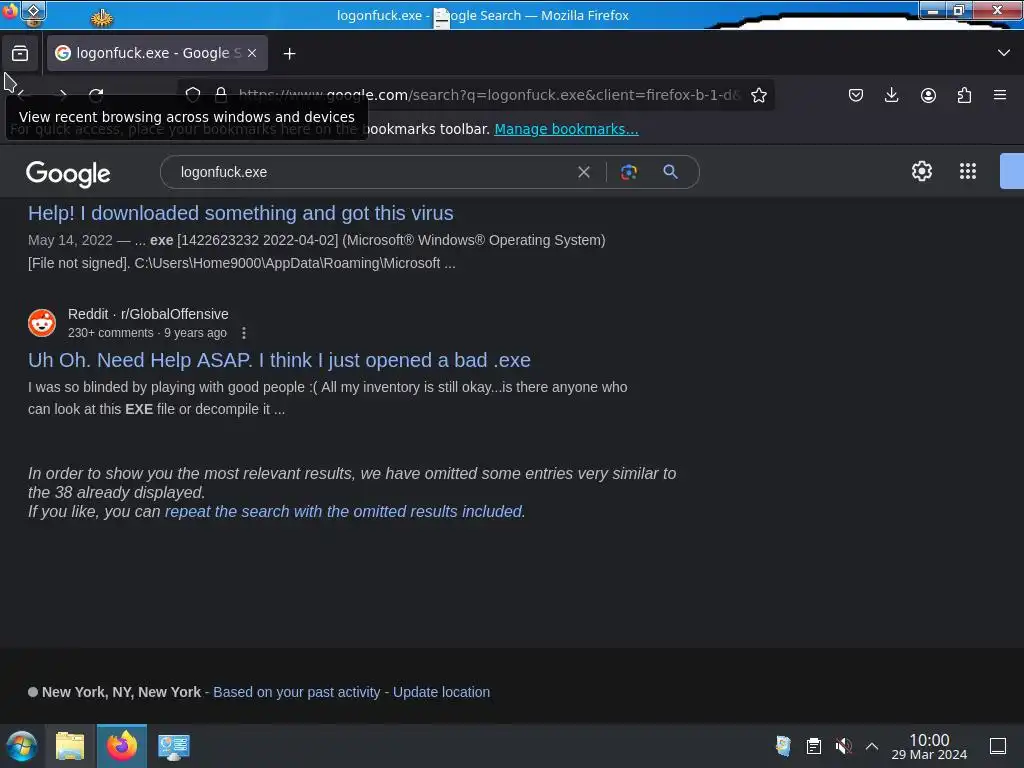The height and width of the screenshot is (768, 1024).
Task: Close the logonfuck.exe Google Search tab
Action: click(252, 54)
